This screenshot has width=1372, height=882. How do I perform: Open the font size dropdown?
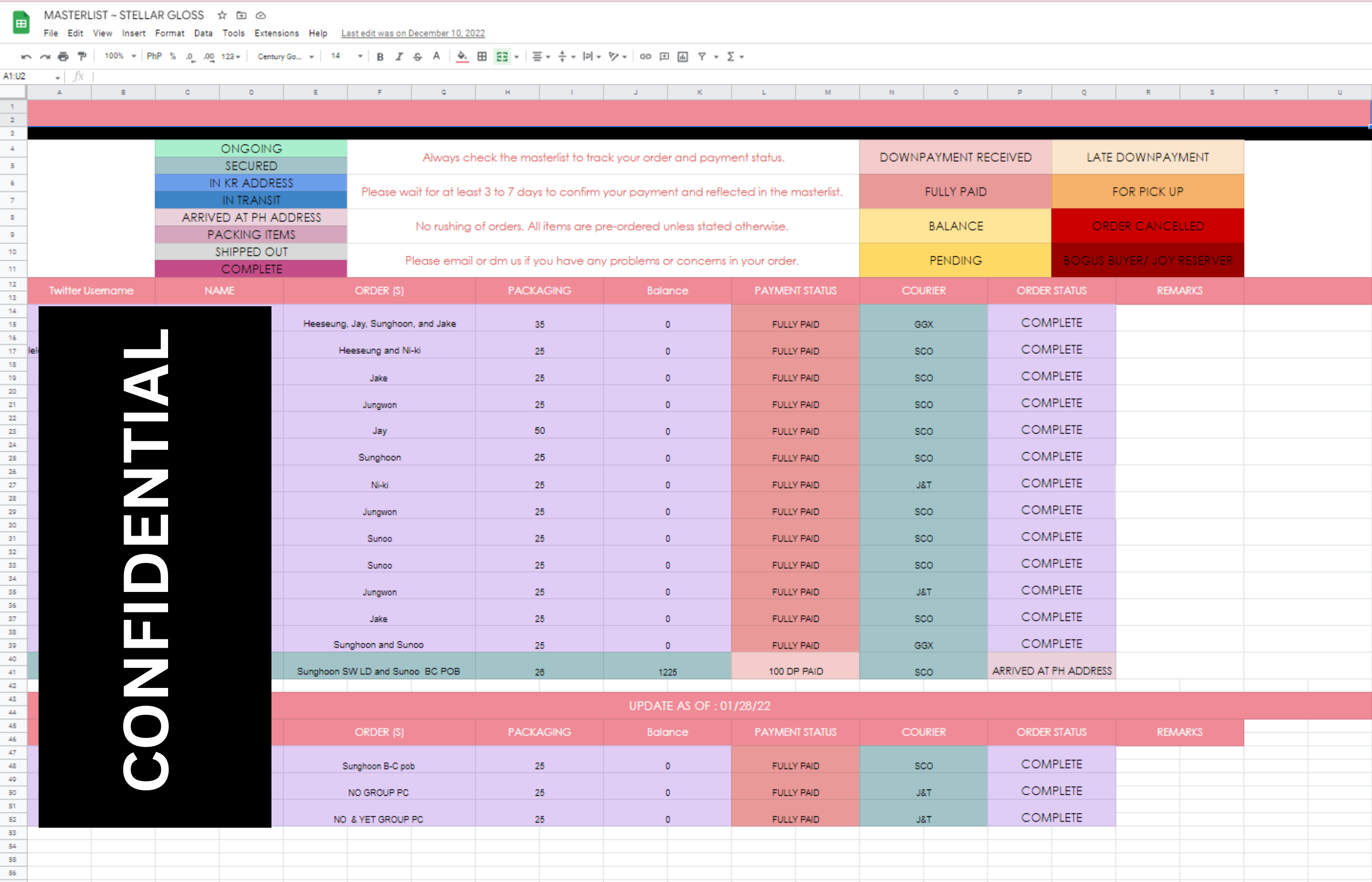click(346, 56)
